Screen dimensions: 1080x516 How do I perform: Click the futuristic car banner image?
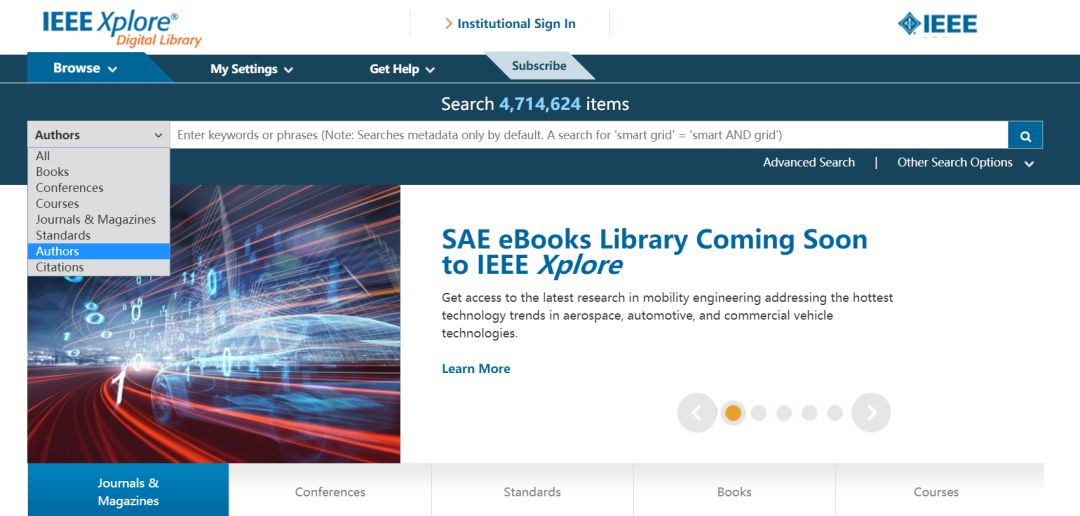pos(214,324)
